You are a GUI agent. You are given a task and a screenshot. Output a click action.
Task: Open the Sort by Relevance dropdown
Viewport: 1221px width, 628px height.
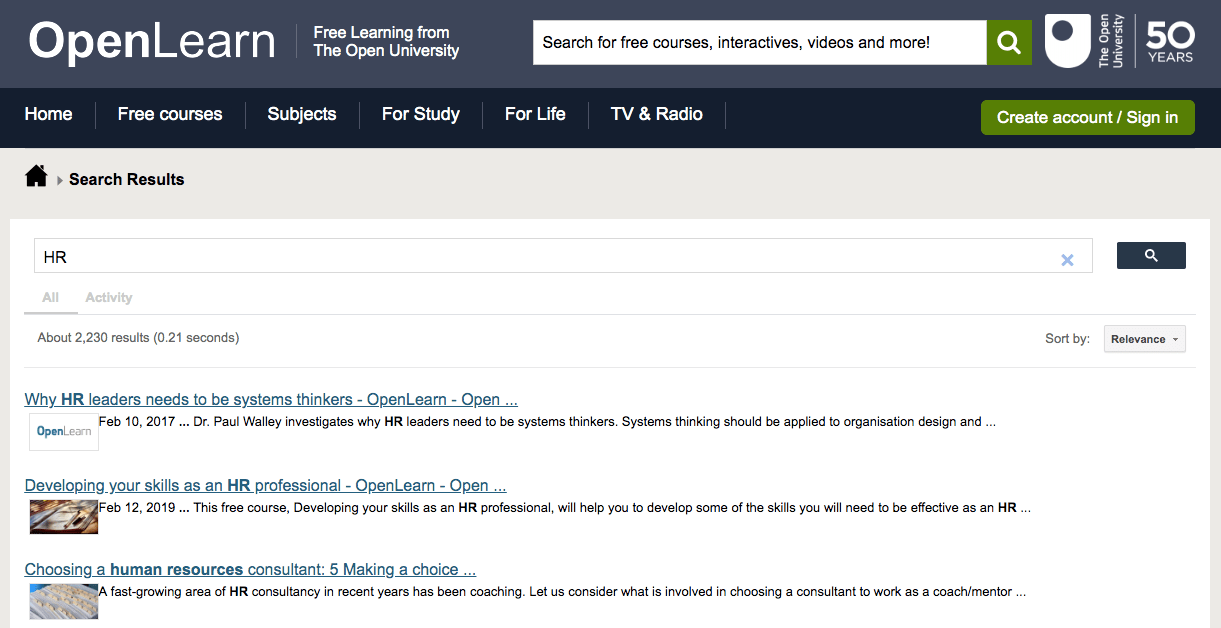point(1145,339)
